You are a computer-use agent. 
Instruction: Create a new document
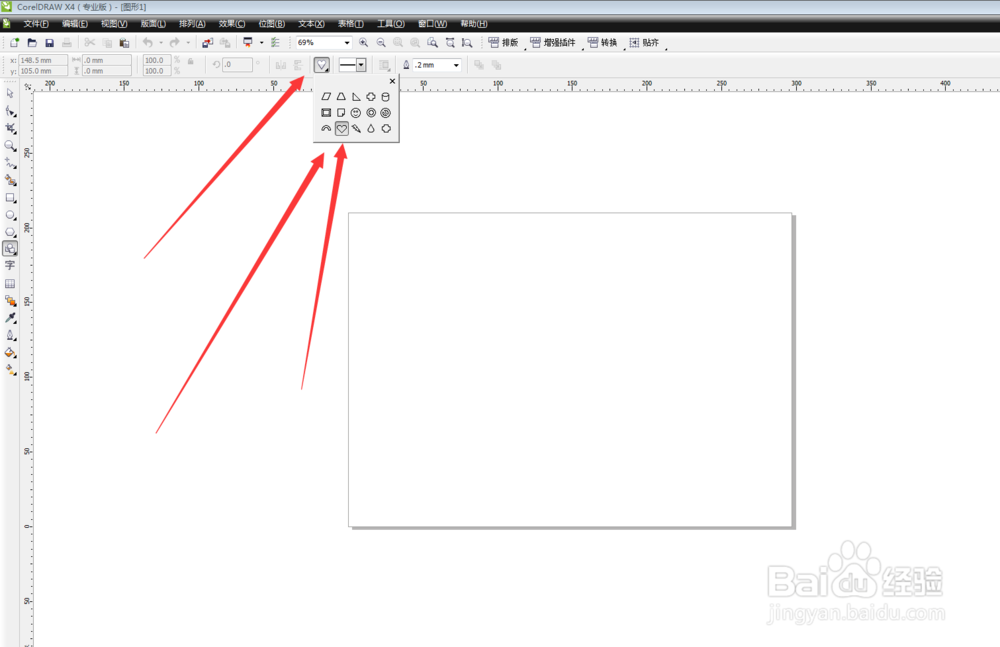coord(14,43)
